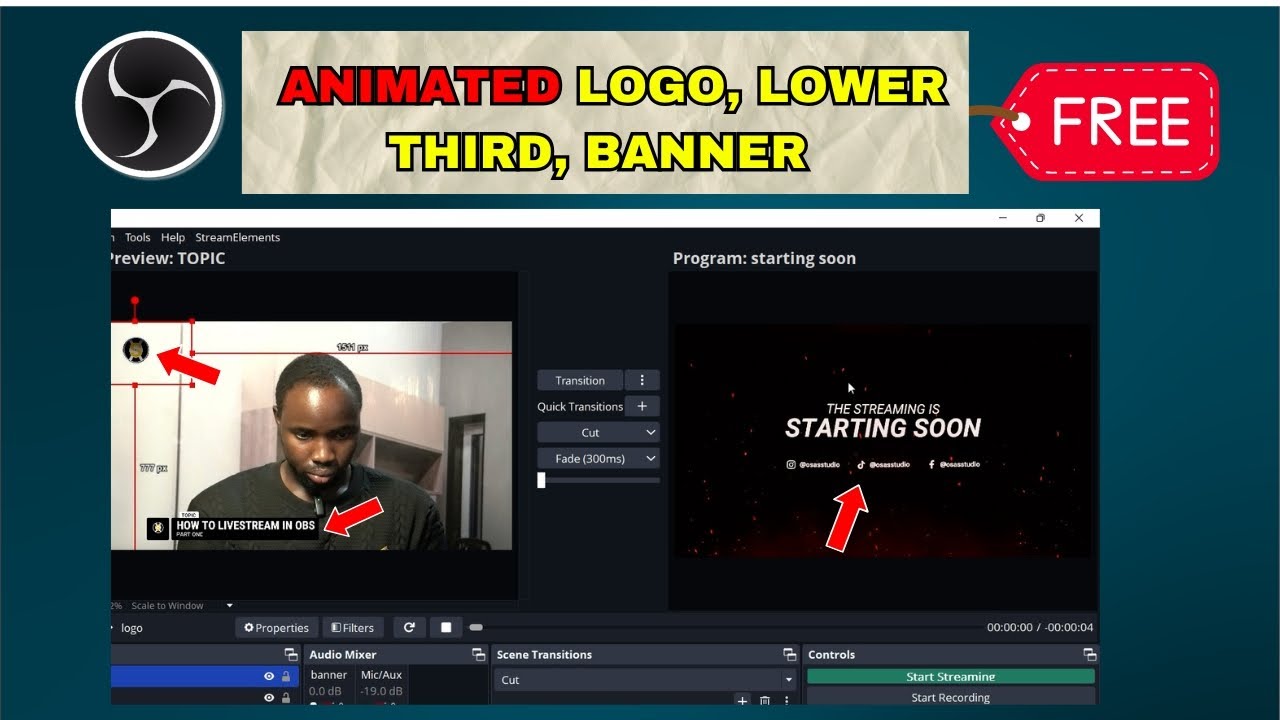Click the "Preview: TOPIC" label
This screenshot has height=720, width=1280.
click(168, 258)
